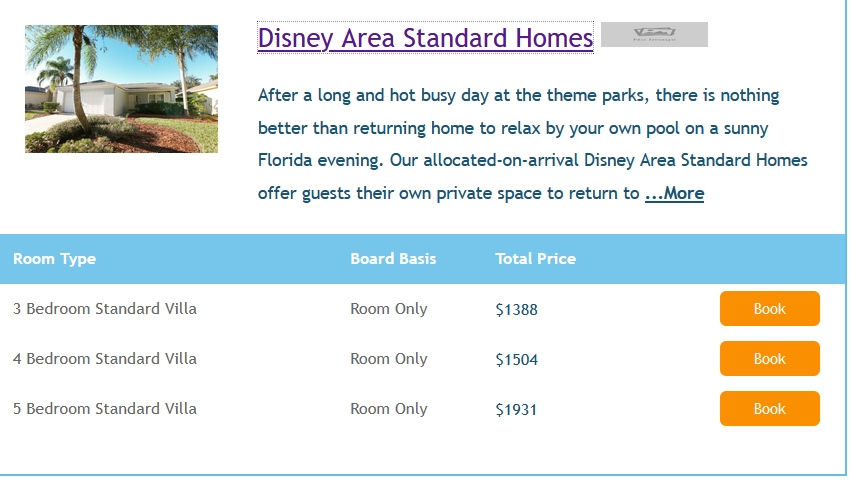Click the $1504 price
The height and width of the screenshot is (481, 851).
(x=516, y=360)
